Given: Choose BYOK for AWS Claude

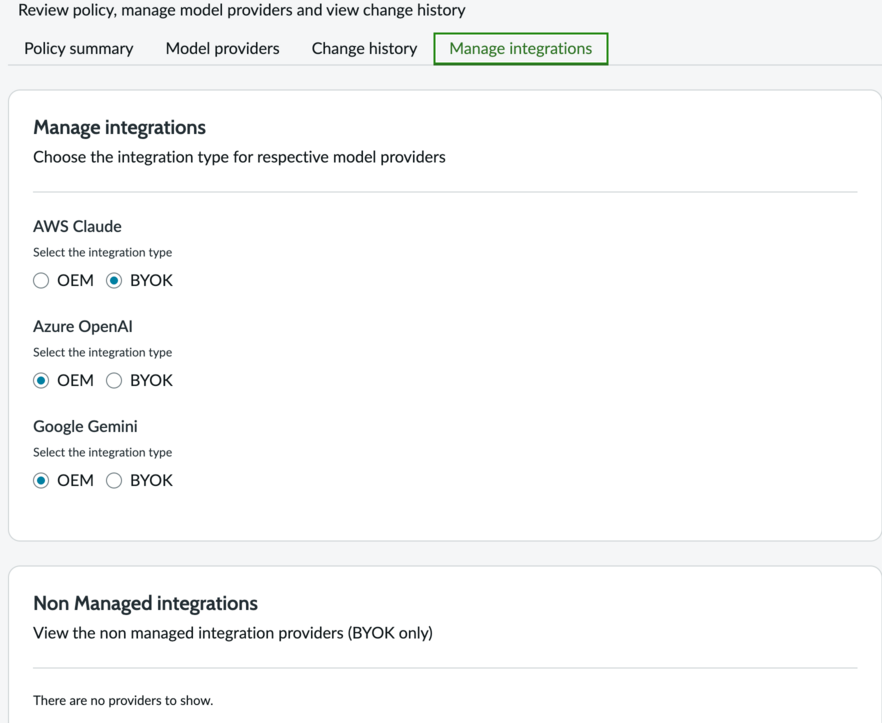Looking at the screenshot, I should coord(114,280).
